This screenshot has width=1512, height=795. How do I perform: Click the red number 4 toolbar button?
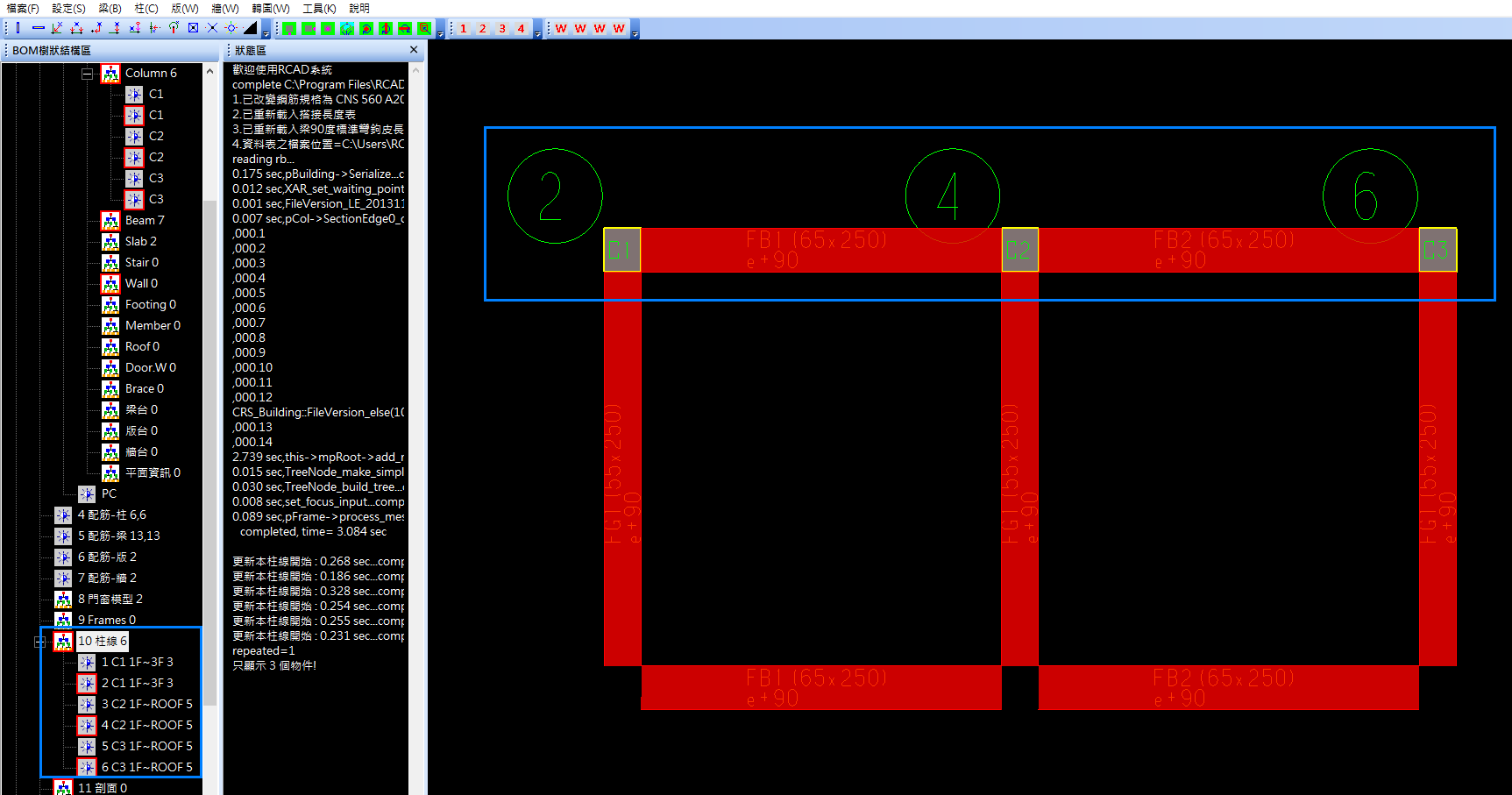click(x=522, y=29)
